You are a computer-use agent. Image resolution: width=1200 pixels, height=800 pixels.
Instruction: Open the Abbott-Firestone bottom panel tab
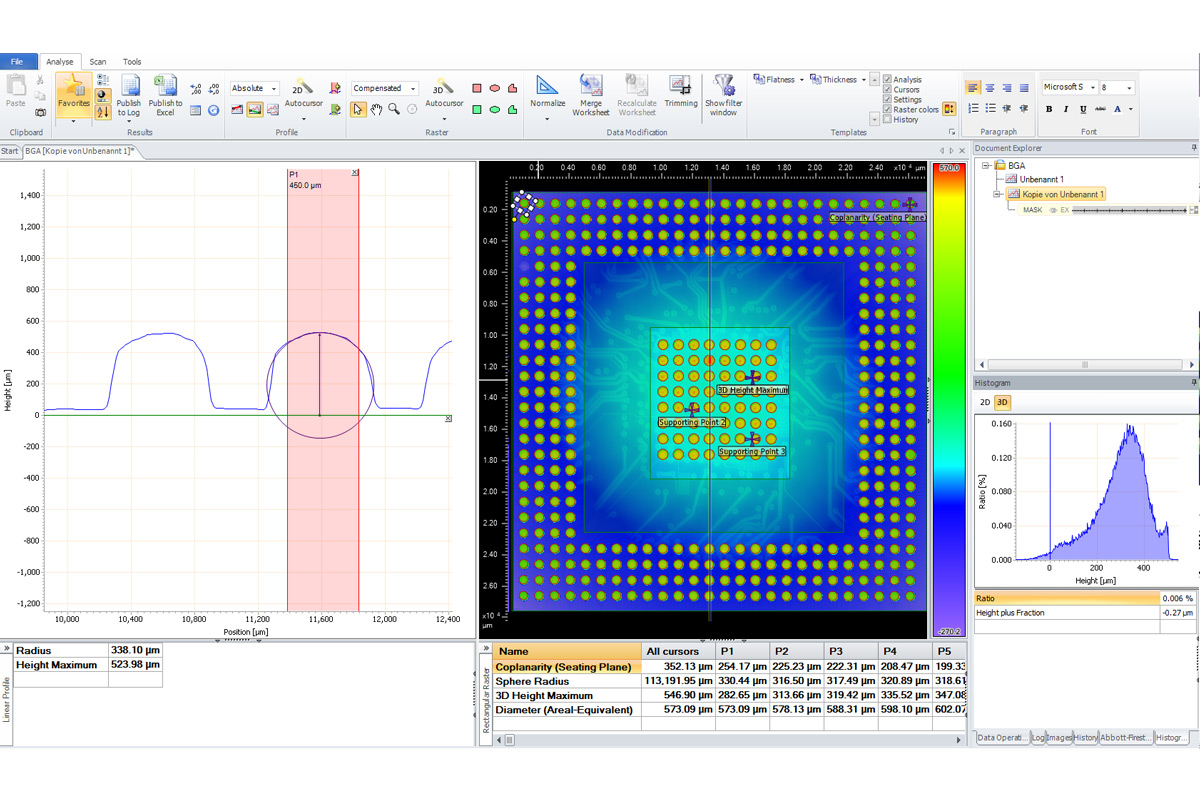pos(1125,737)
